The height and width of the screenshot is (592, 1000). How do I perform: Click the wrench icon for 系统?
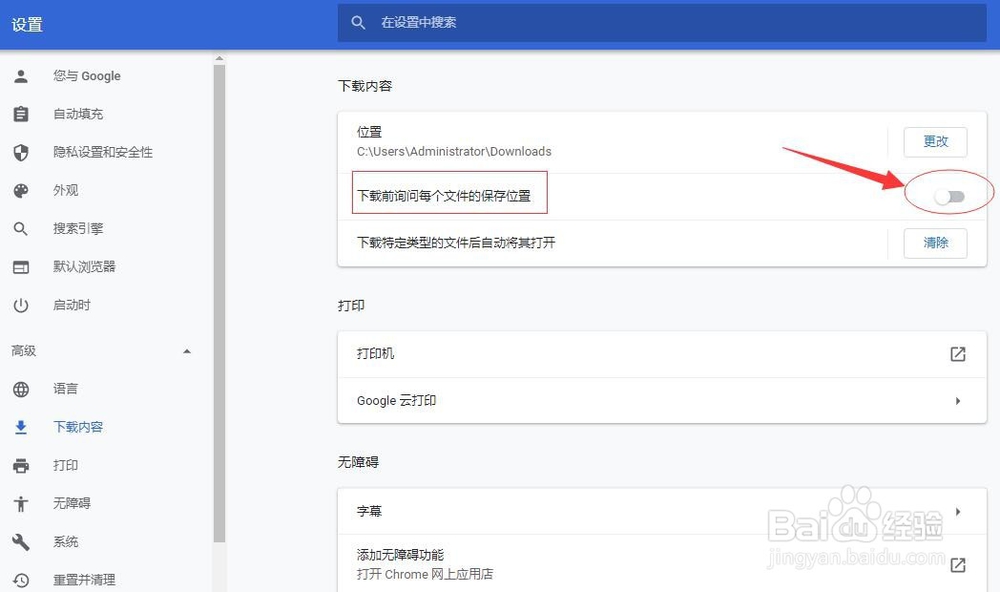[x=21, y=542]
